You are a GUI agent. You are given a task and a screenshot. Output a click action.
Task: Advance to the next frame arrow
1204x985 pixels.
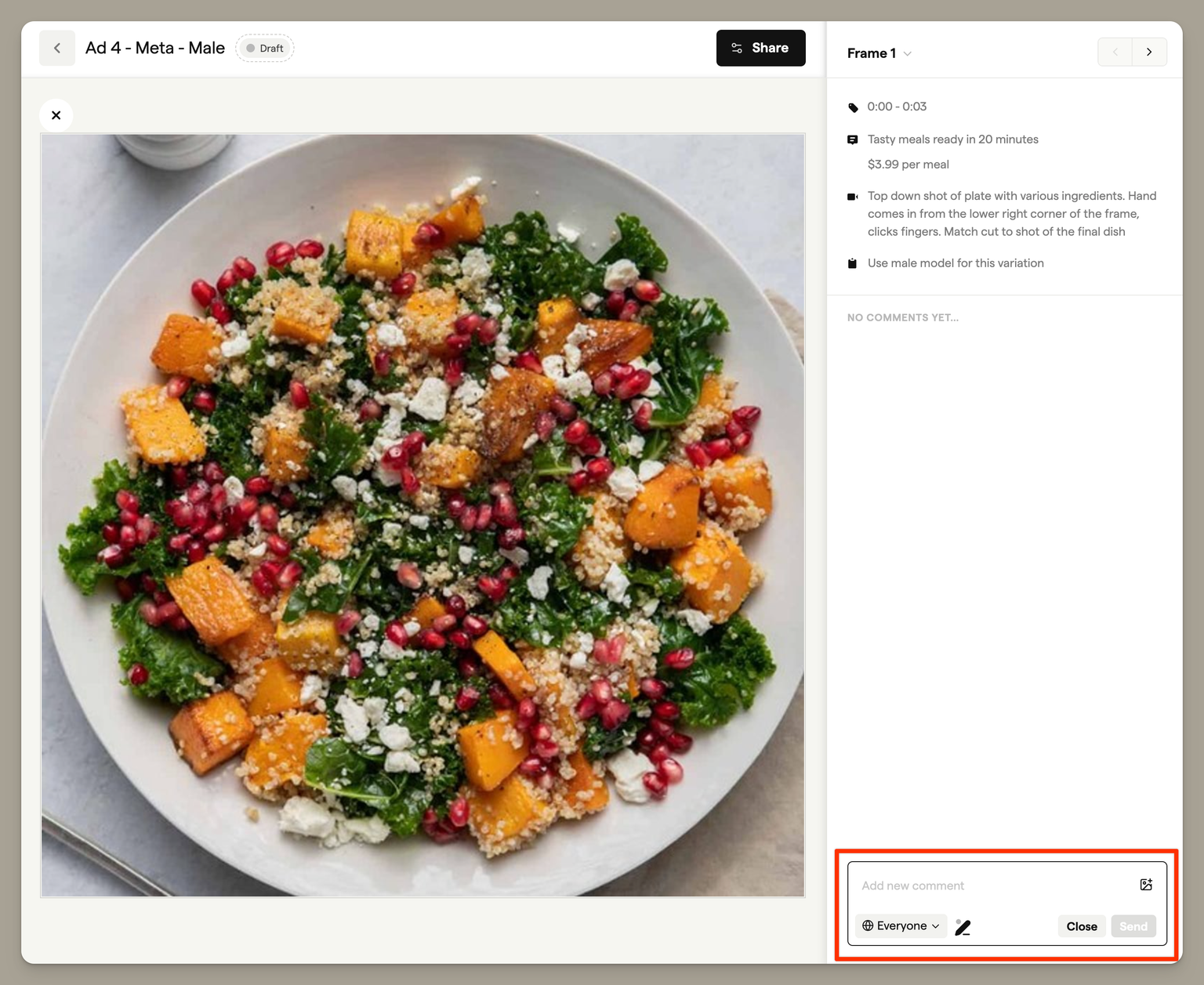(1149, 53)
